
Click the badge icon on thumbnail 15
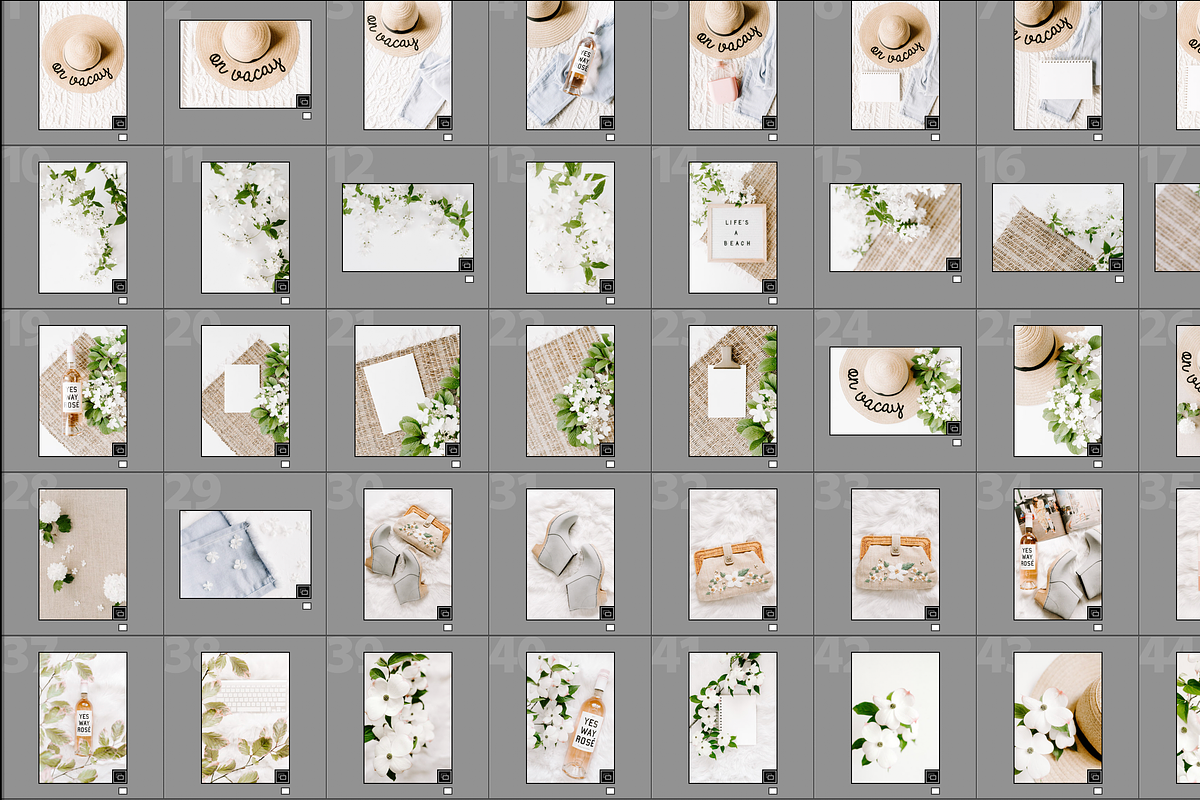coord(953,264)
